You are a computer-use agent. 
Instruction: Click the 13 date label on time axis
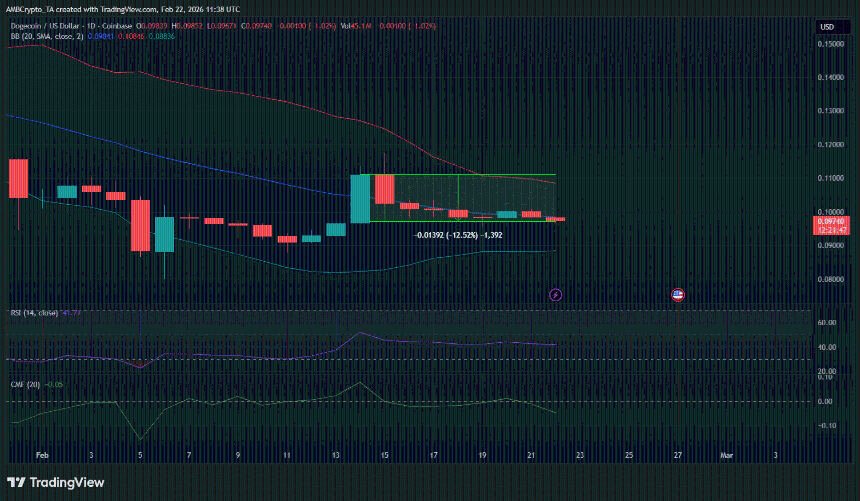point(336,455)
